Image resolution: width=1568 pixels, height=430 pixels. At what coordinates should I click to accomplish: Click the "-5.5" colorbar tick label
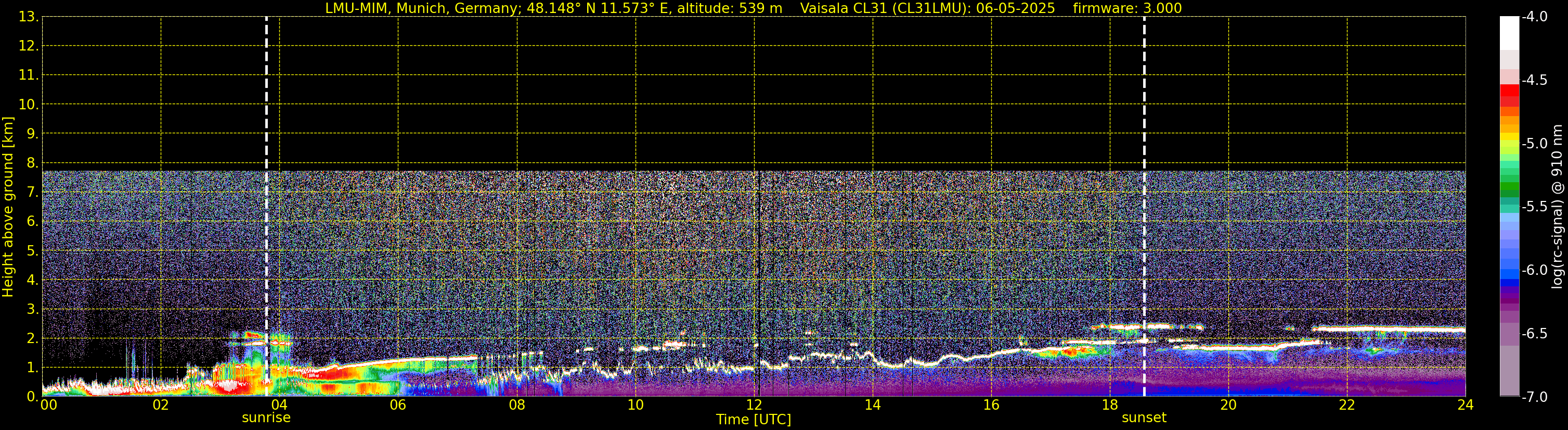tap(1534, 207)
